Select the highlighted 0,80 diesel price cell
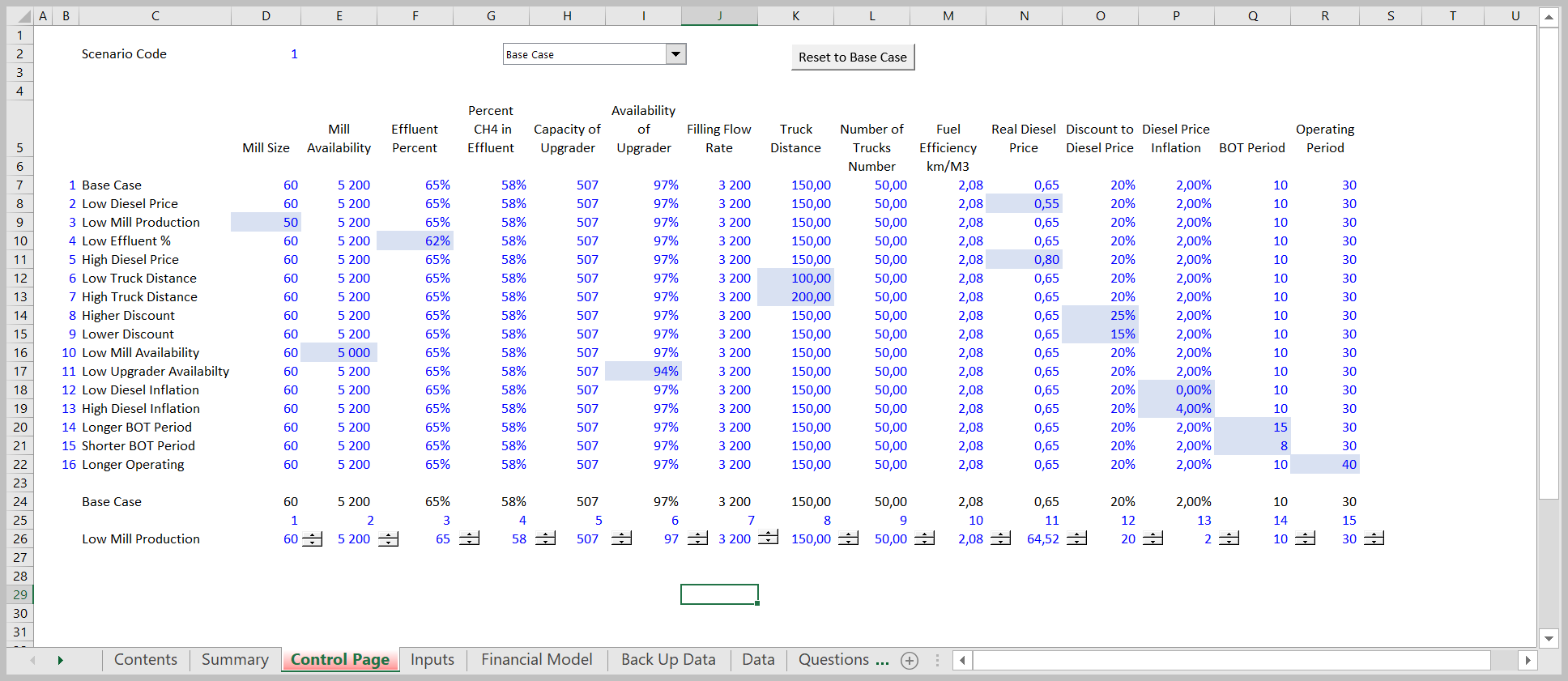The width and height of the screenshot is (1568, 681). [x=1024, y=259]
